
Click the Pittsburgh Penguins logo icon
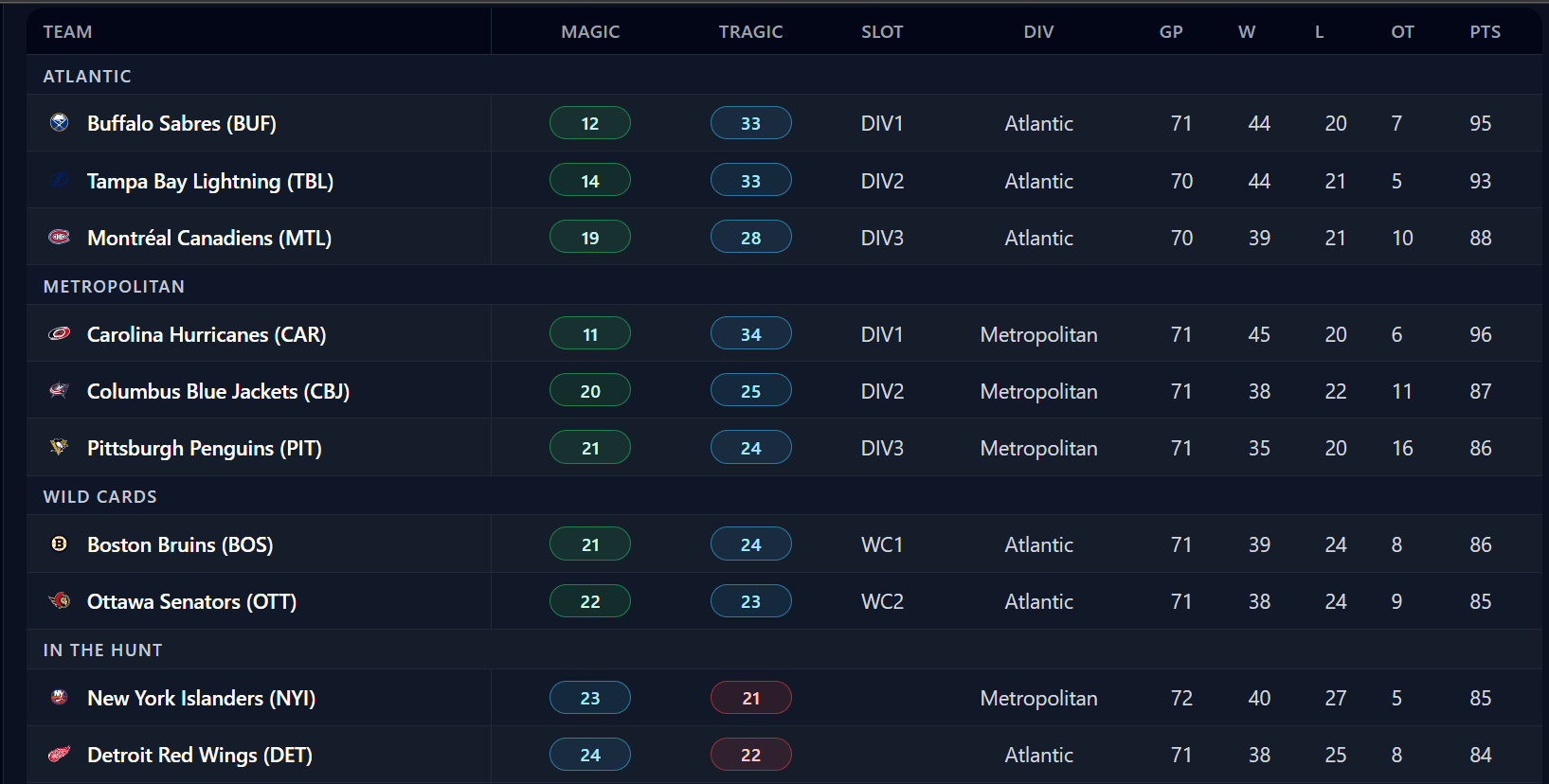click(x=60, y=447)
